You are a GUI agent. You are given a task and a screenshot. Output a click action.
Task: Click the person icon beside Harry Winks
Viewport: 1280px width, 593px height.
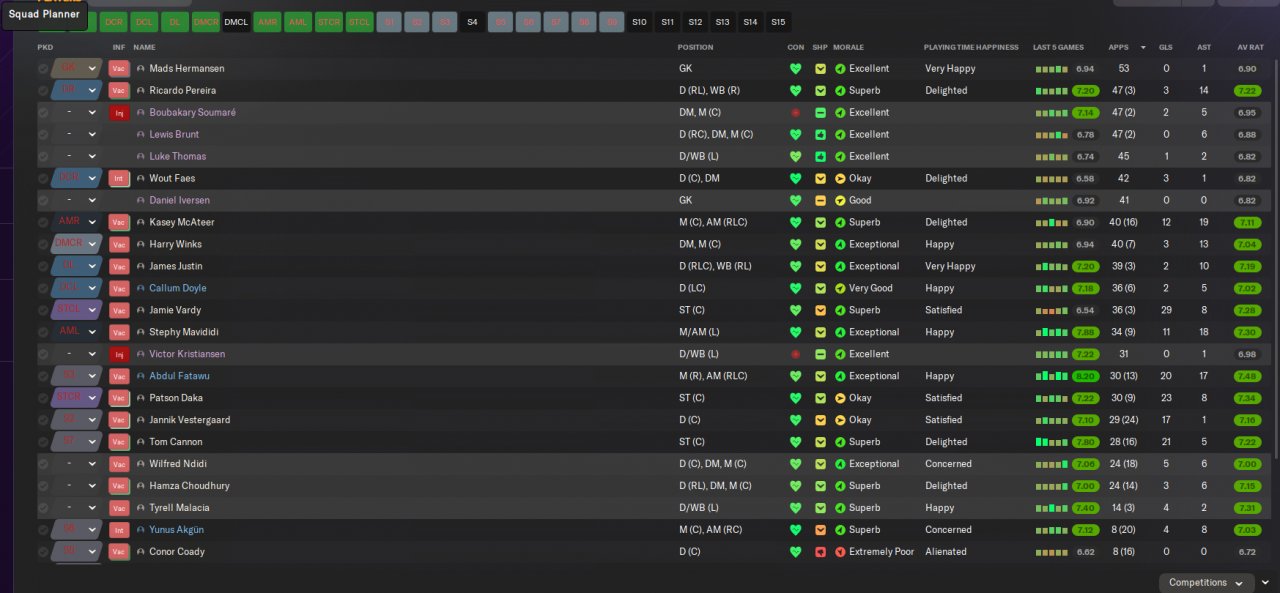coord(141,244)
